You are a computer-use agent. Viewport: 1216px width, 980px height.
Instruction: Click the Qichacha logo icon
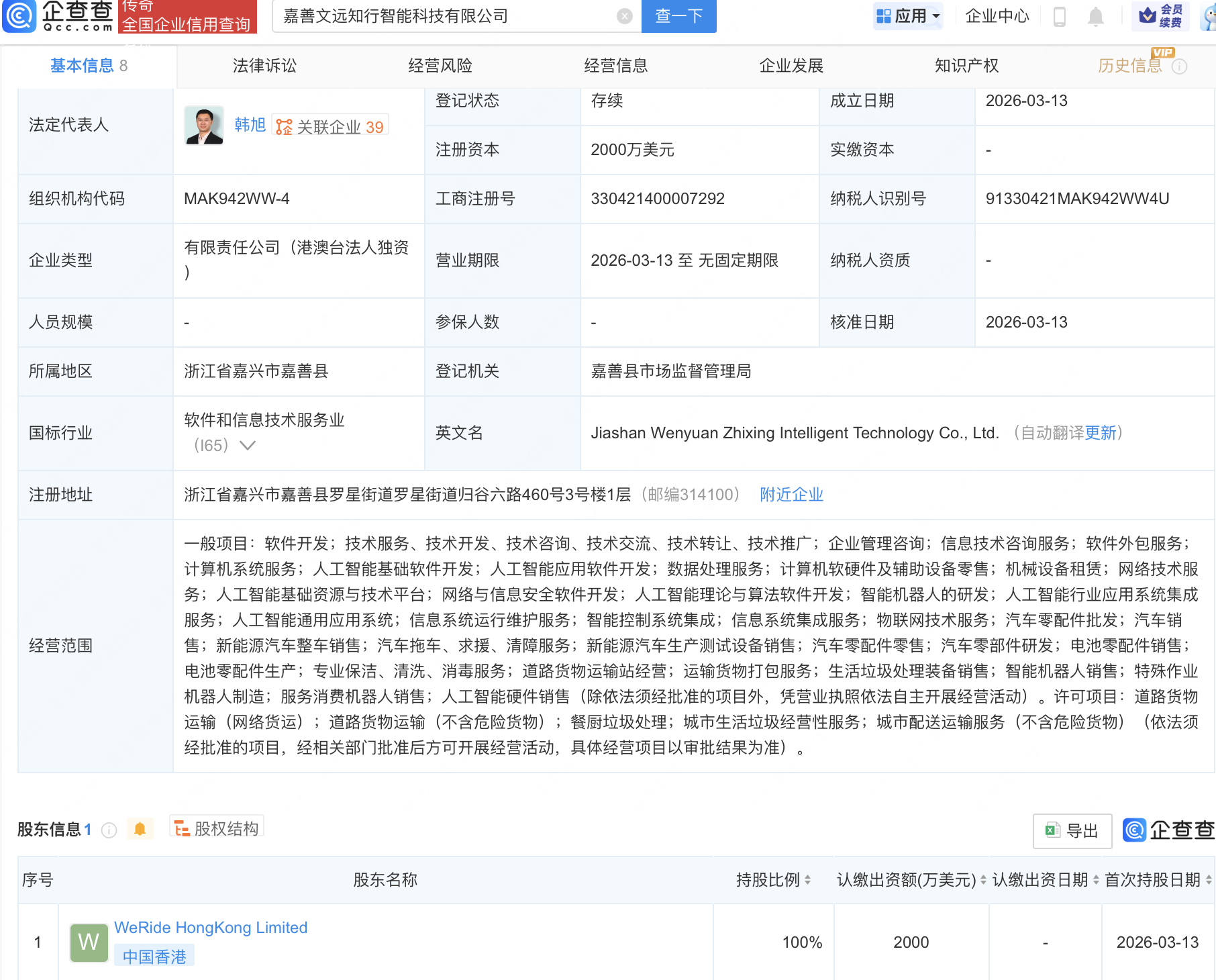pyautogui.click(x=20, y=16)
